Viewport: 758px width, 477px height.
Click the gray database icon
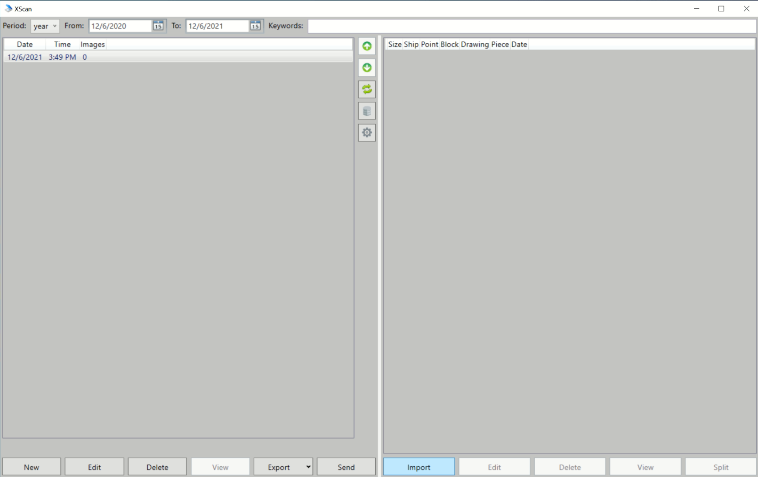click(x=367, y=111)
